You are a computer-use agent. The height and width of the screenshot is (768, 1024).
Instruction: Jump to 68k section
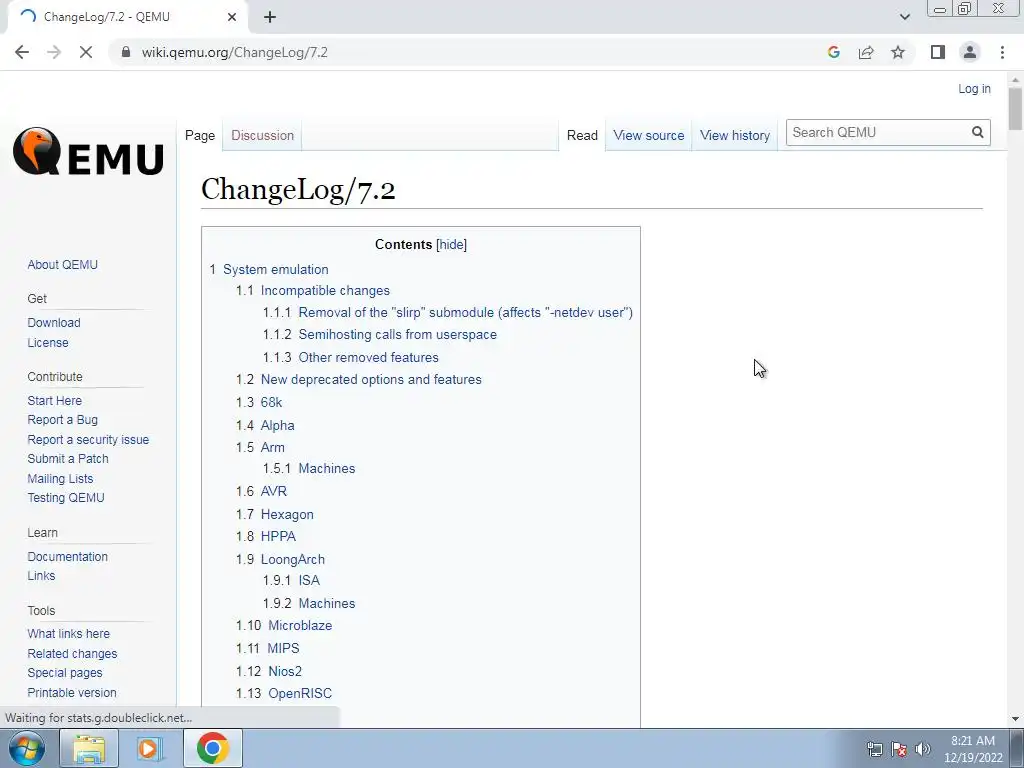[x=271, y=402]
